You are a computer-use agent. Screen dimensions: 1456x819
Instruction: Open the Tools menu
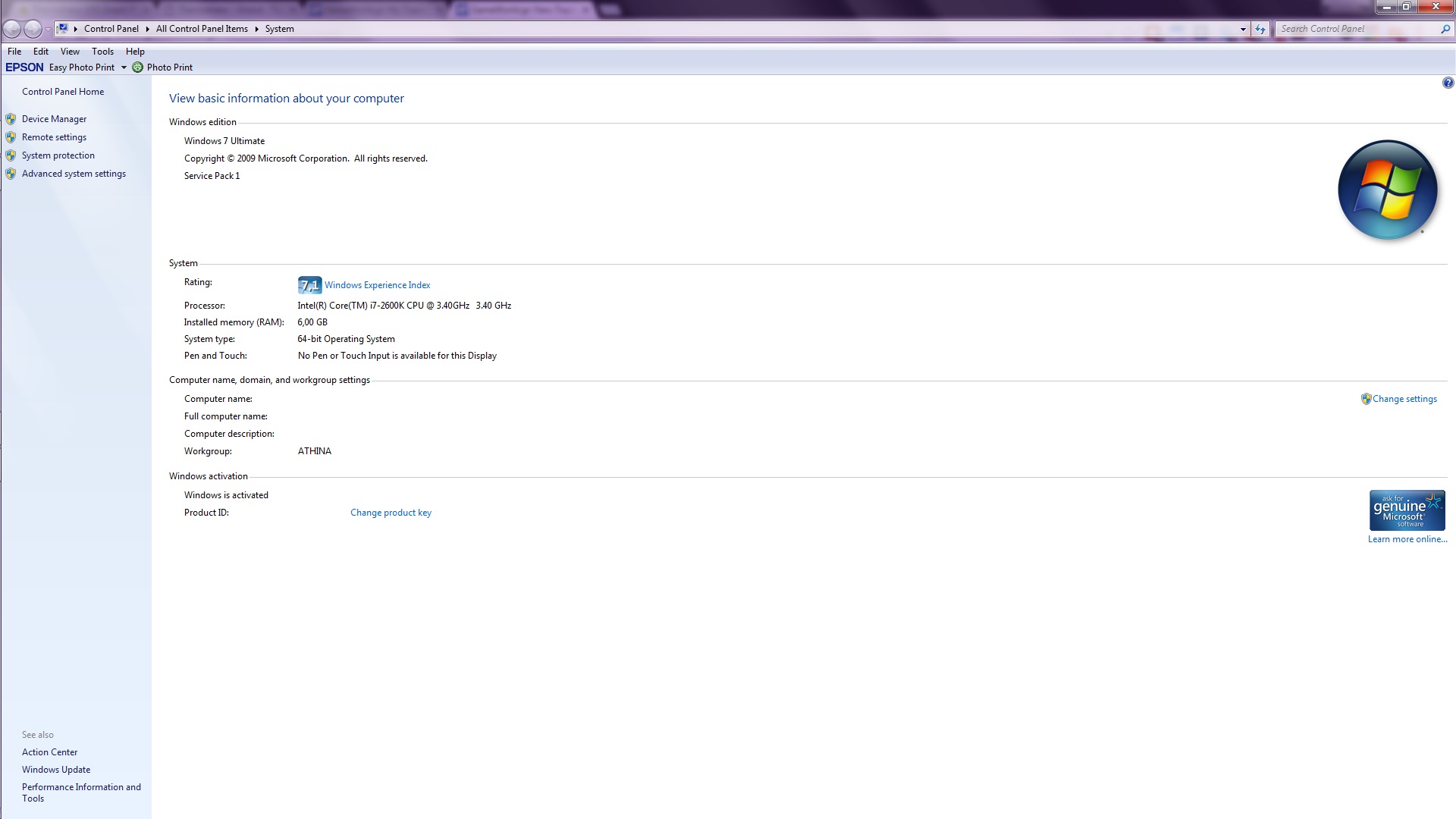(x=102, y=52)
